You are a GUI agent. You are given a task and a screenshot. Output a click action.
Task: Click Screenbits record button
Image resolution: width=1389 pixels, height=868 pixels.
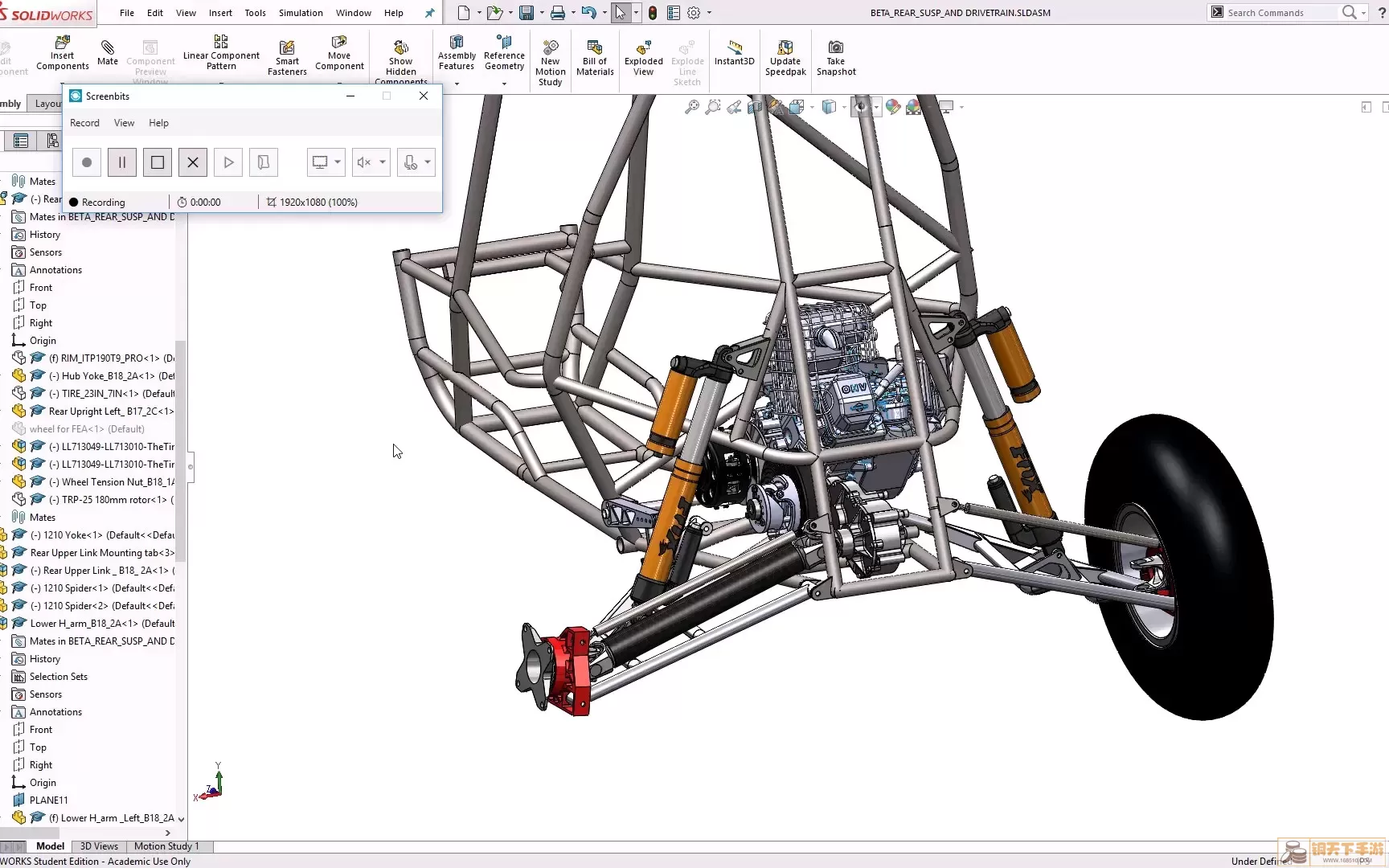click(87, 162)
